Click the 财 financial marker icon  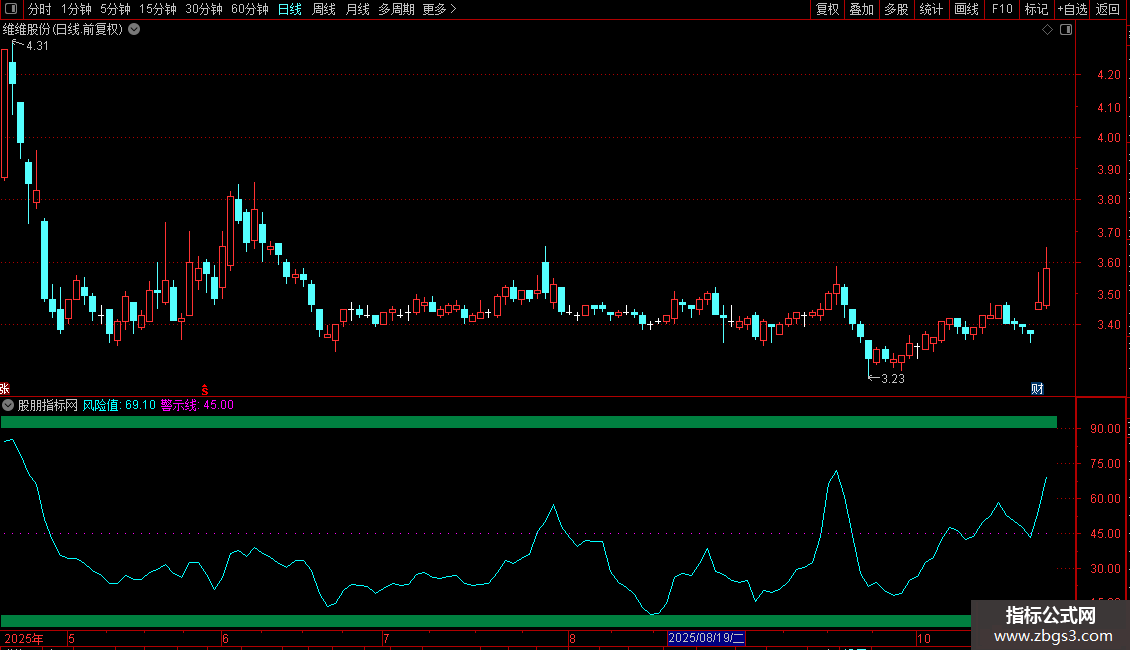tap(1037, 388)
